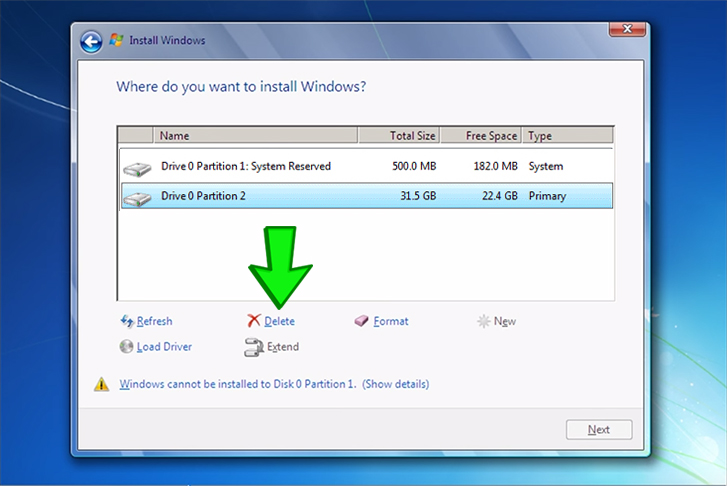Click the Install Windows title text

point(167,40)
